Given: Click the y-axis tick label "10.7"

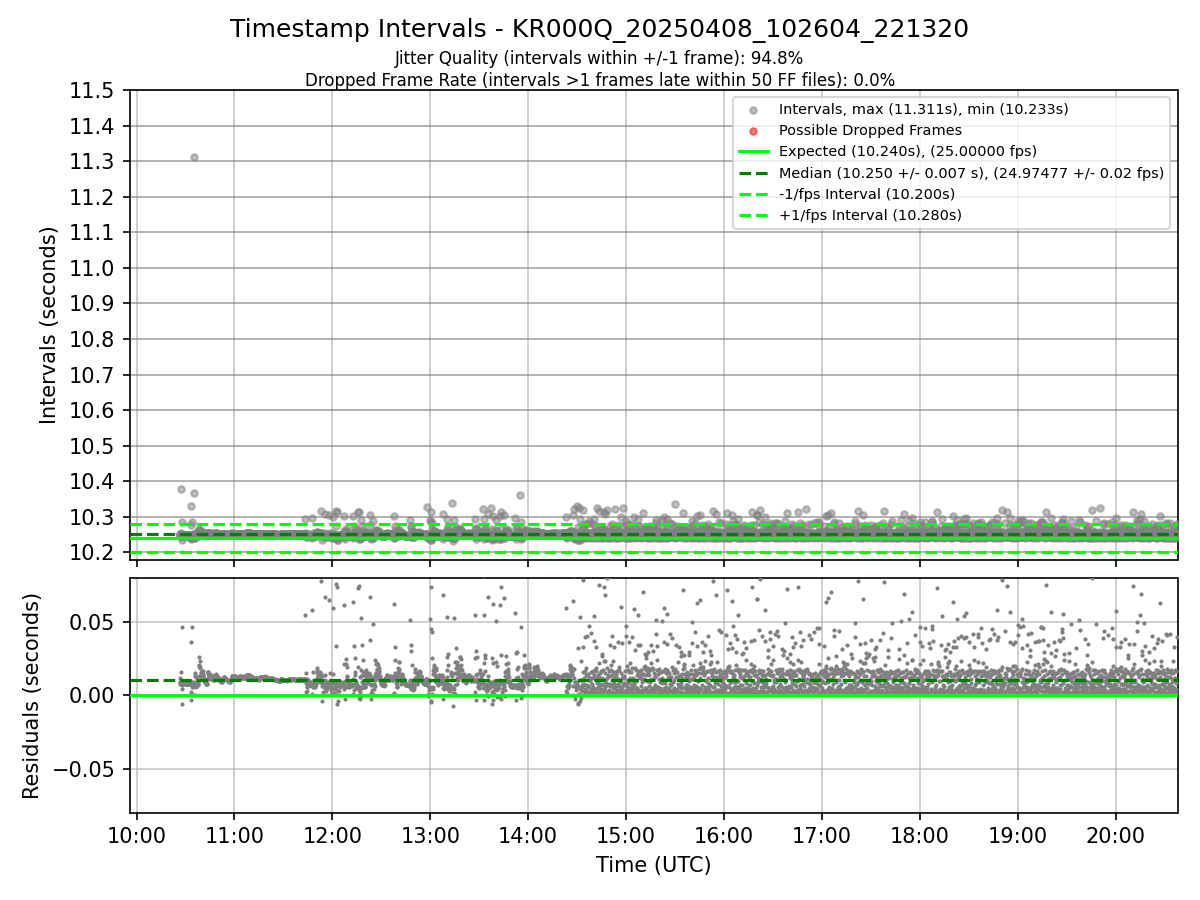Looking at the screenshot, I should 90,375.
